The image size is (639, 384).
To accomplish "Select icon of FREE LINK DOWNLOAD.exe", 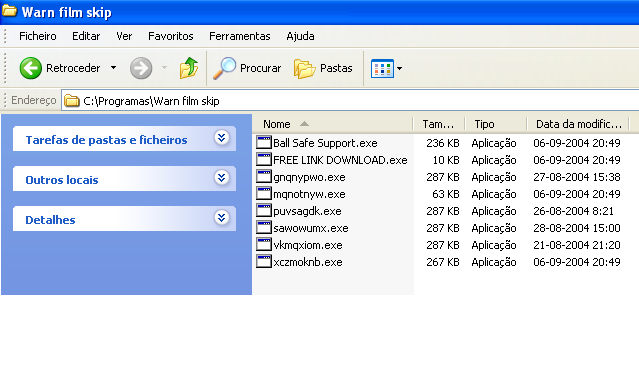I will 264,159.
